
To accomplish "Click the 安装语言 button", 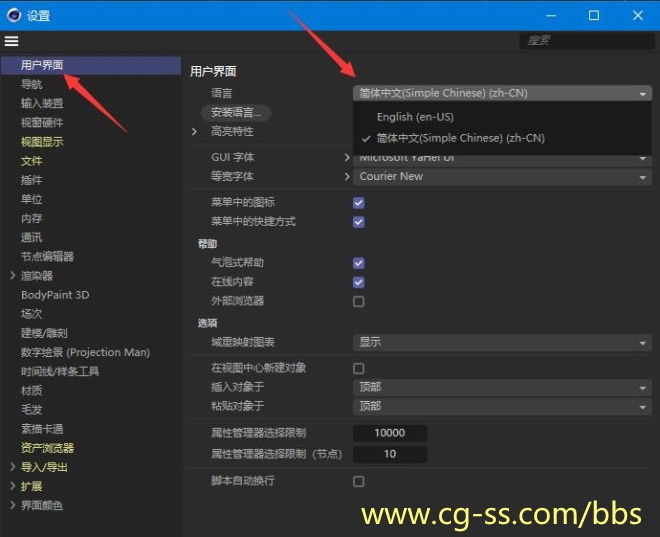I will point(236,112).
